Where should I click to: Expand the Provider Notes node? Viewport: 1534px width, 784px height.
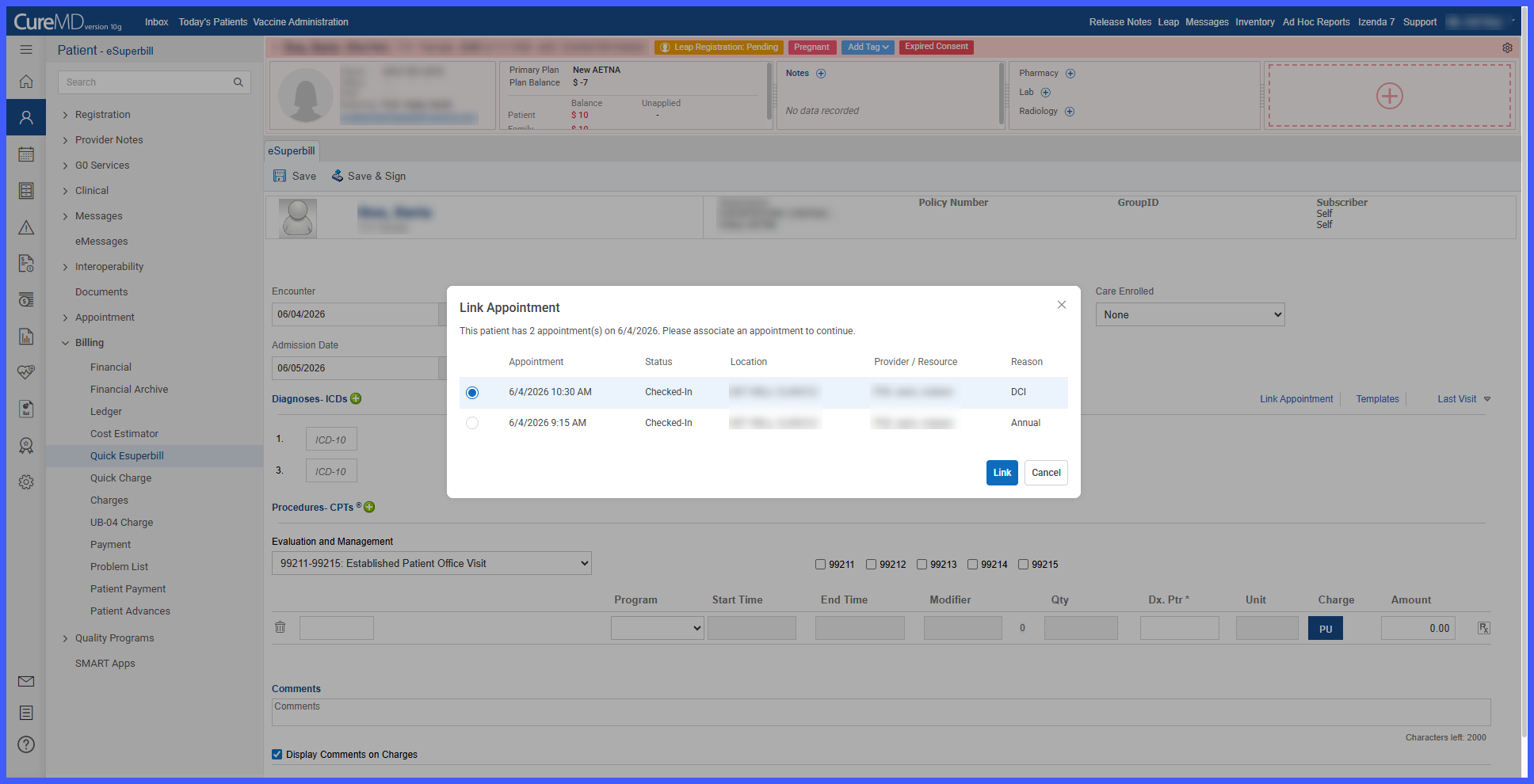(65, 140)
